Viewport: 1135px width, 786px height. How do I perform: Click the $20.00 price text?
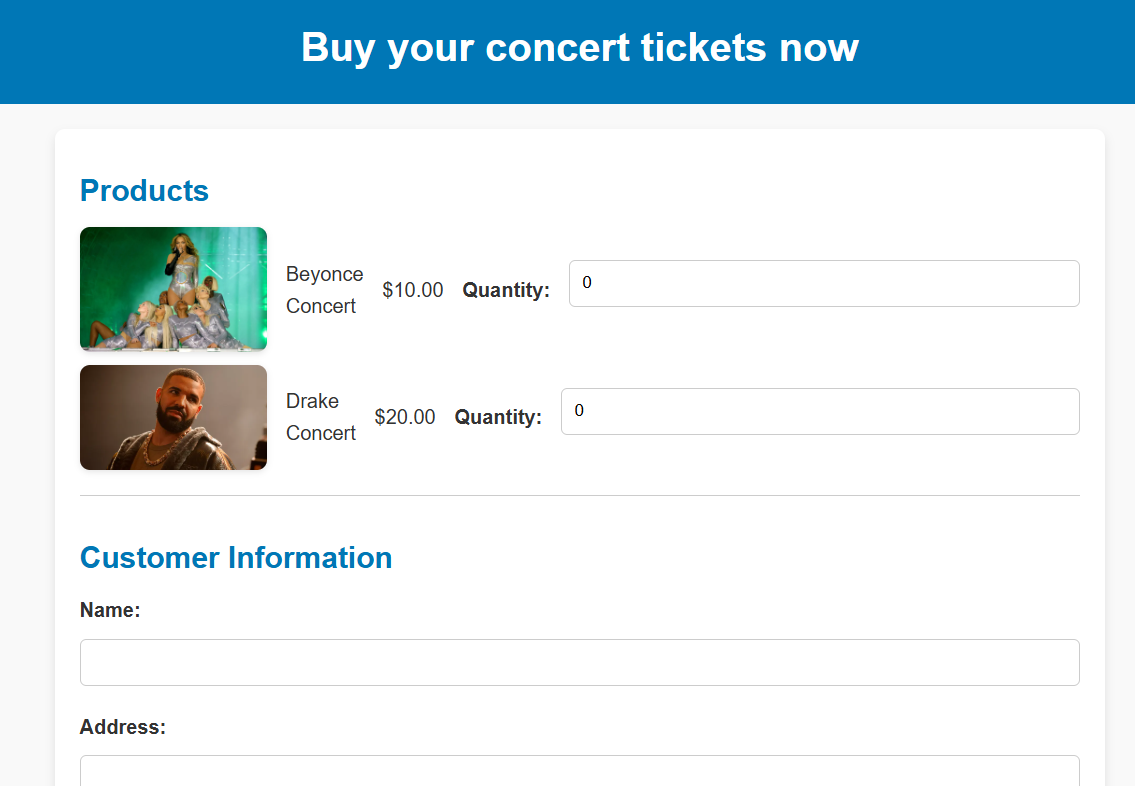[404, 417]
